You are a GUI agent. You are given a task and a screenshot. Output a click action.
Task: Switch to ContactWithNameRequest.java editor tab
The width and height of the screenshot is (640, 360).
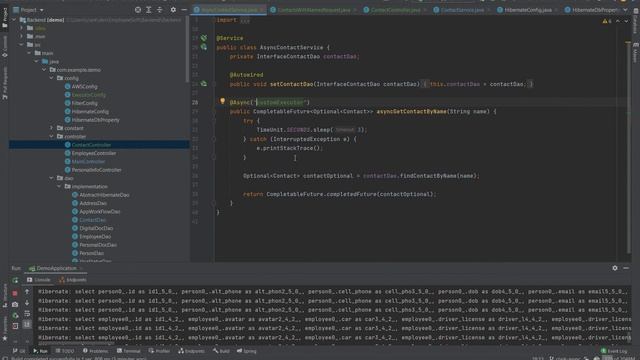[313, 10]
